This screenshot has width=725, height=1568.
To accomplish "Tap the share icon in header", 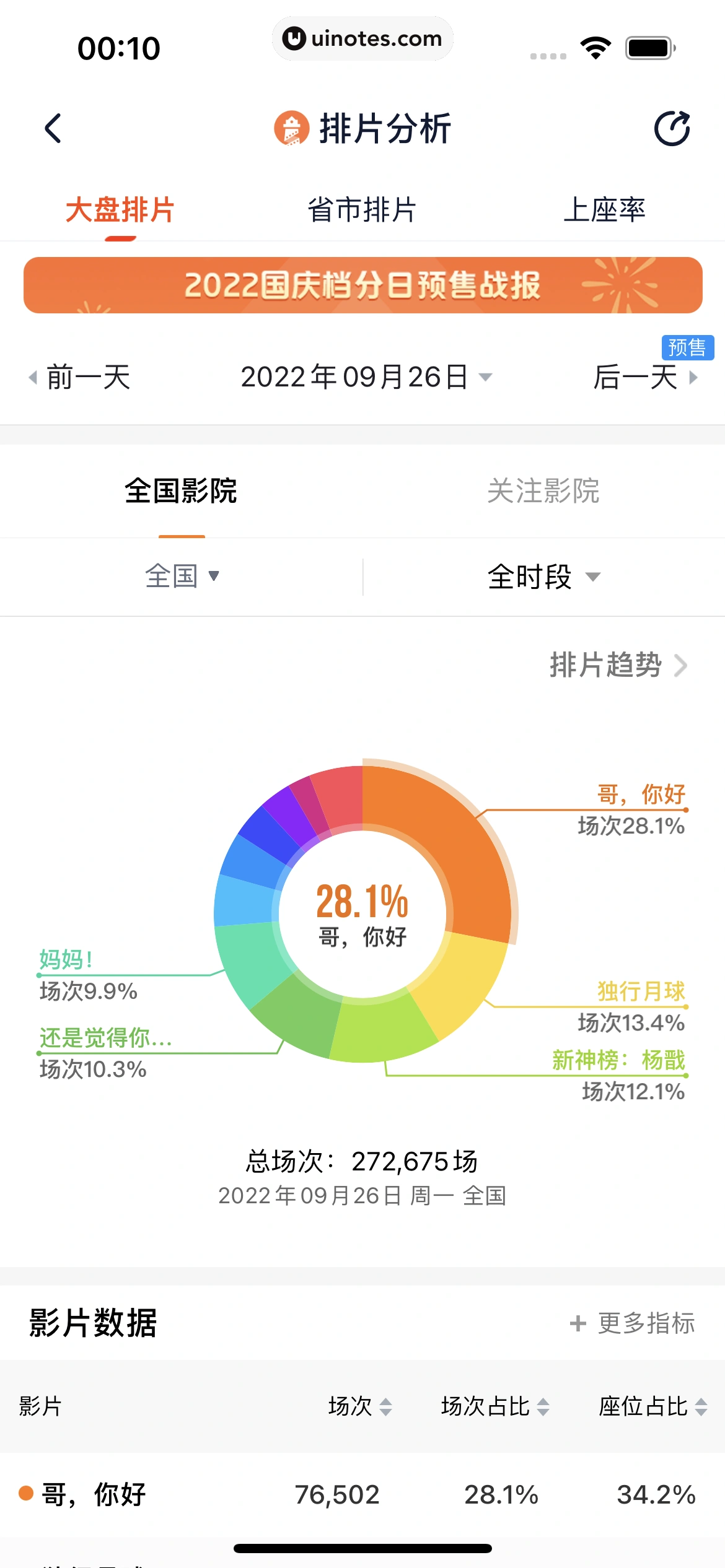I will 672,128.
